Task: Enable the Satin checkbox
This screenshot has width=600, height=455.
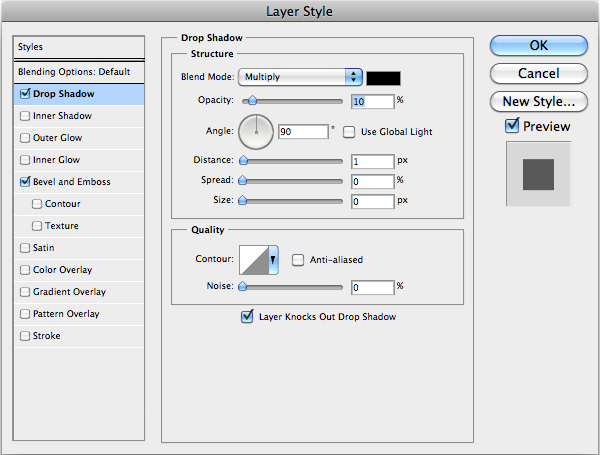Action: (25, 248)
